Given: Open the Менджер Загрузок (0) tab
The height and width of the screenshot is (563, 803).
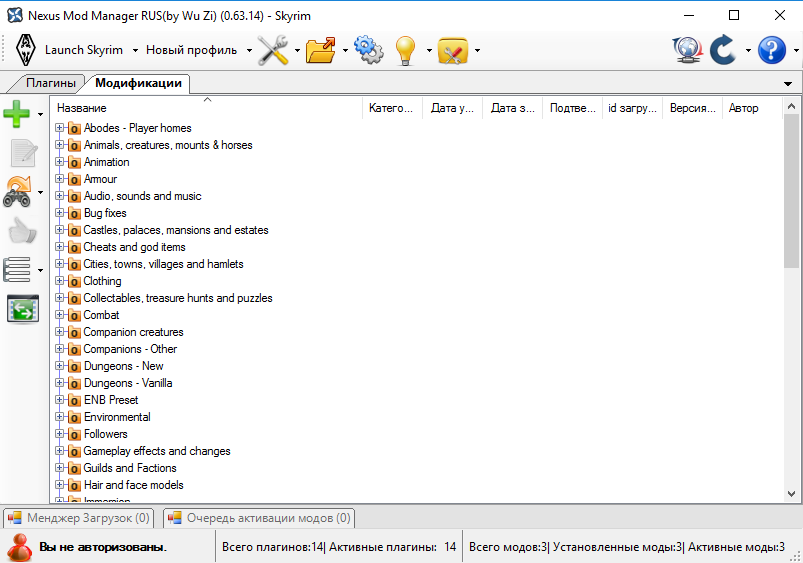Looking at the screenshot, I should pyautogui.click(x=79, y=518).
